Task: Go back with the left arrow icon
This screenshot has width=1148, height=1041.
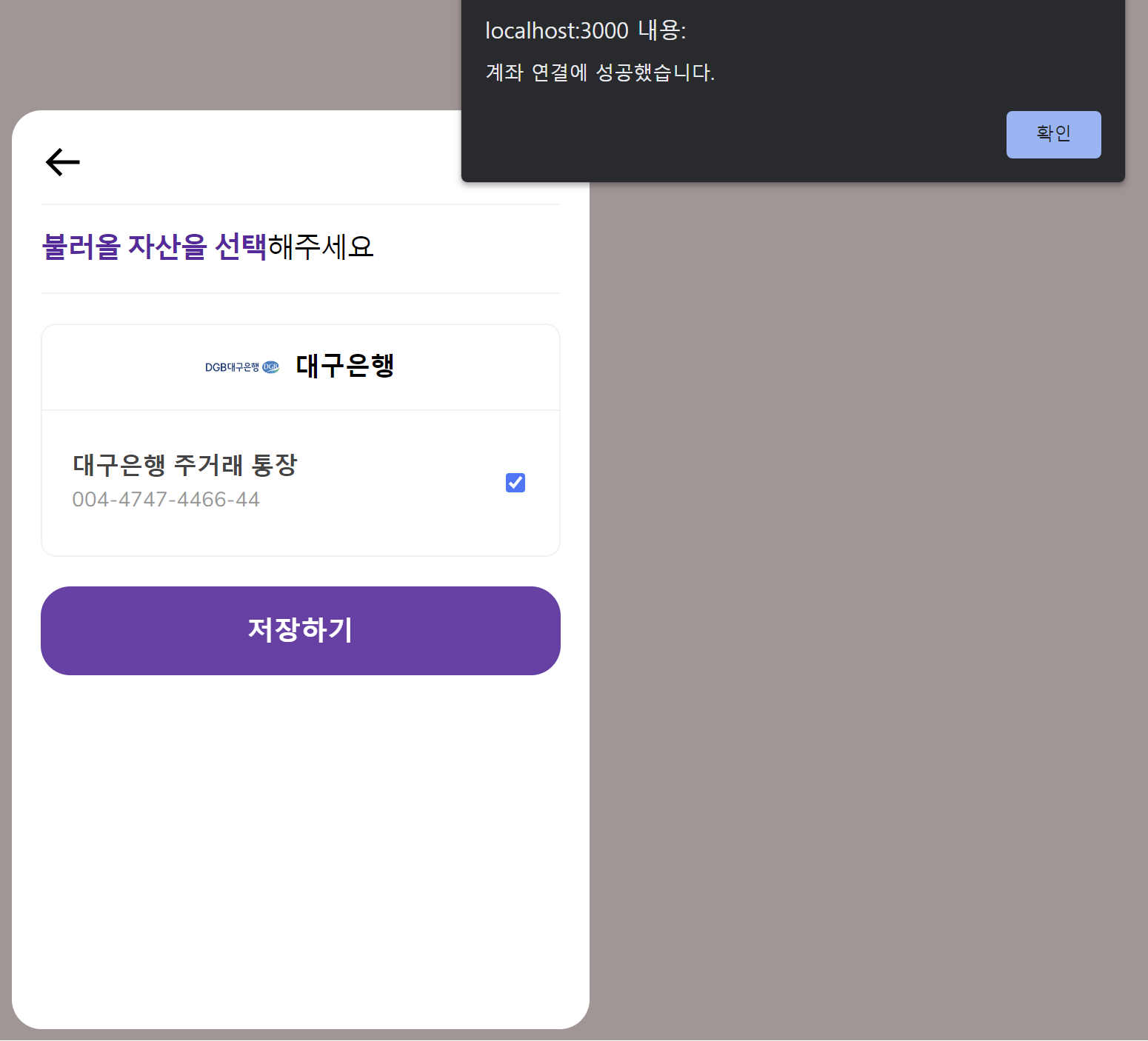Action: [63, 162]
